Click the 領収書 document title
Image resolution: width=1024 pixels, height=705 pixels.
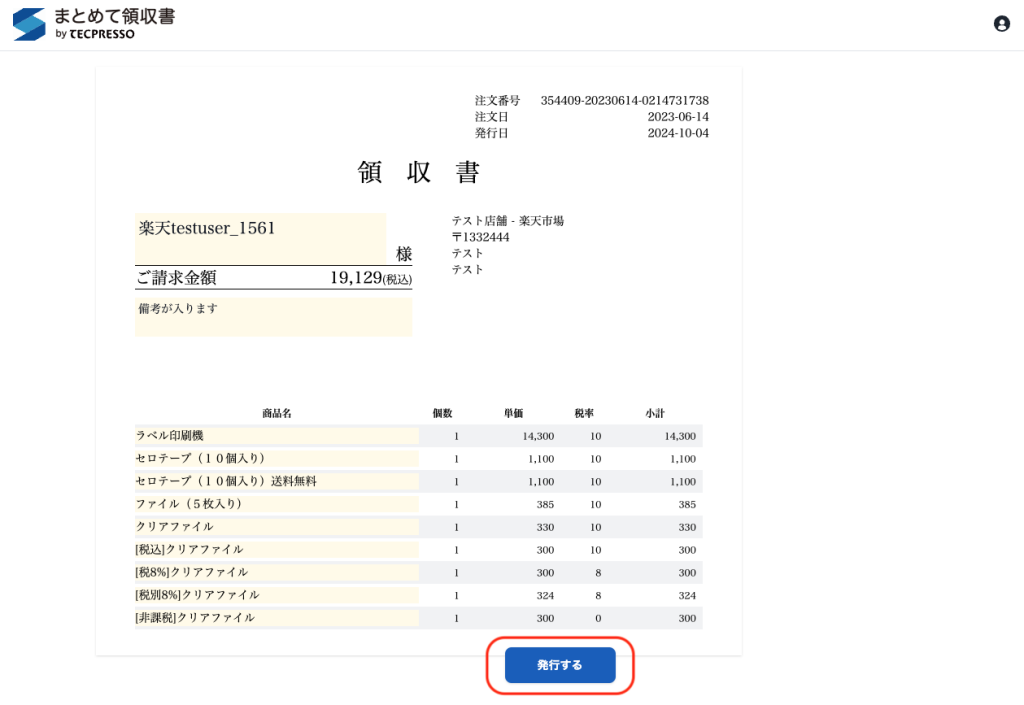click(x=419, y=173)
